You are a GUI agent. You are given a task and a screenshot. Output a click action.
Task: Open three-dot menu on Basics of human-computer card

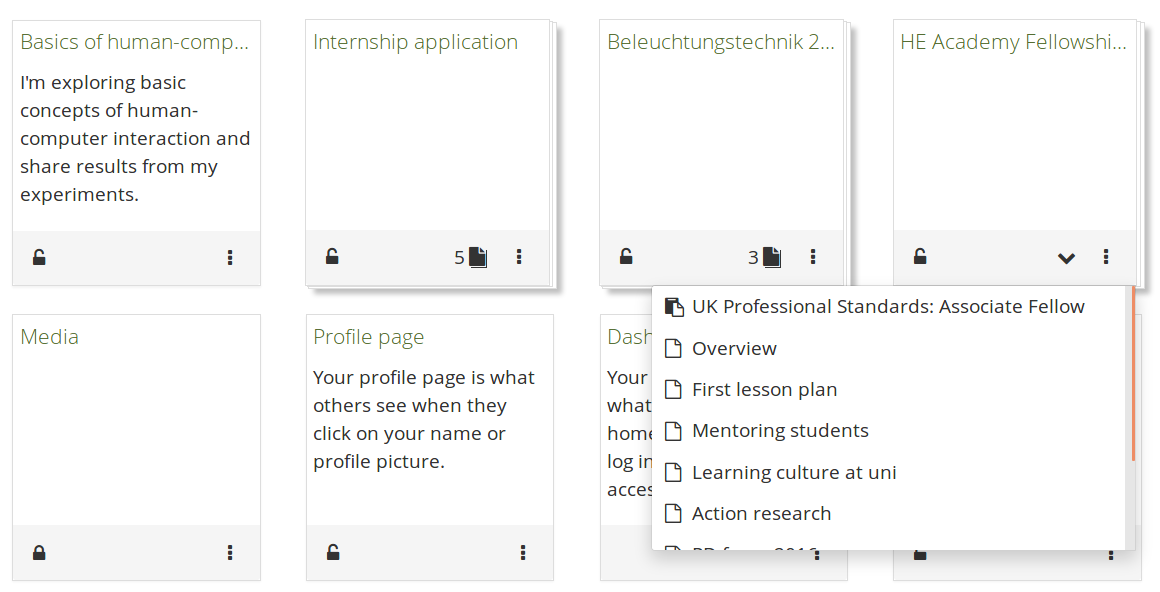(x=230, y=257)
